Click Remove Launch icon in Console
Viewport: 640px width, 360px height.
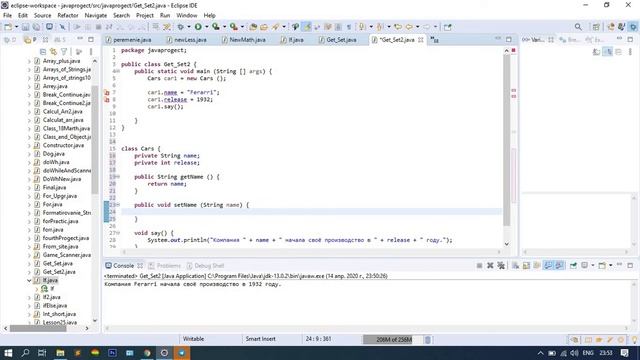[x=490, y=266]
